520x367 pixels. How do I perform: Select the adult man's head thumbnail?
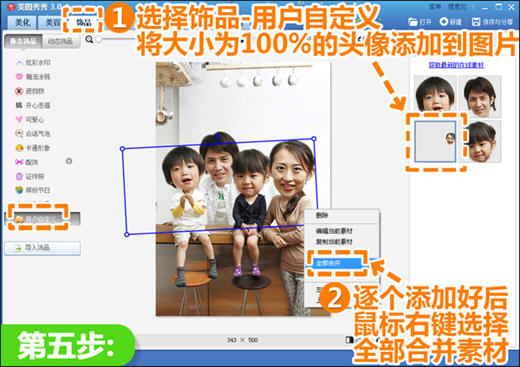click(x=480, y=96)
